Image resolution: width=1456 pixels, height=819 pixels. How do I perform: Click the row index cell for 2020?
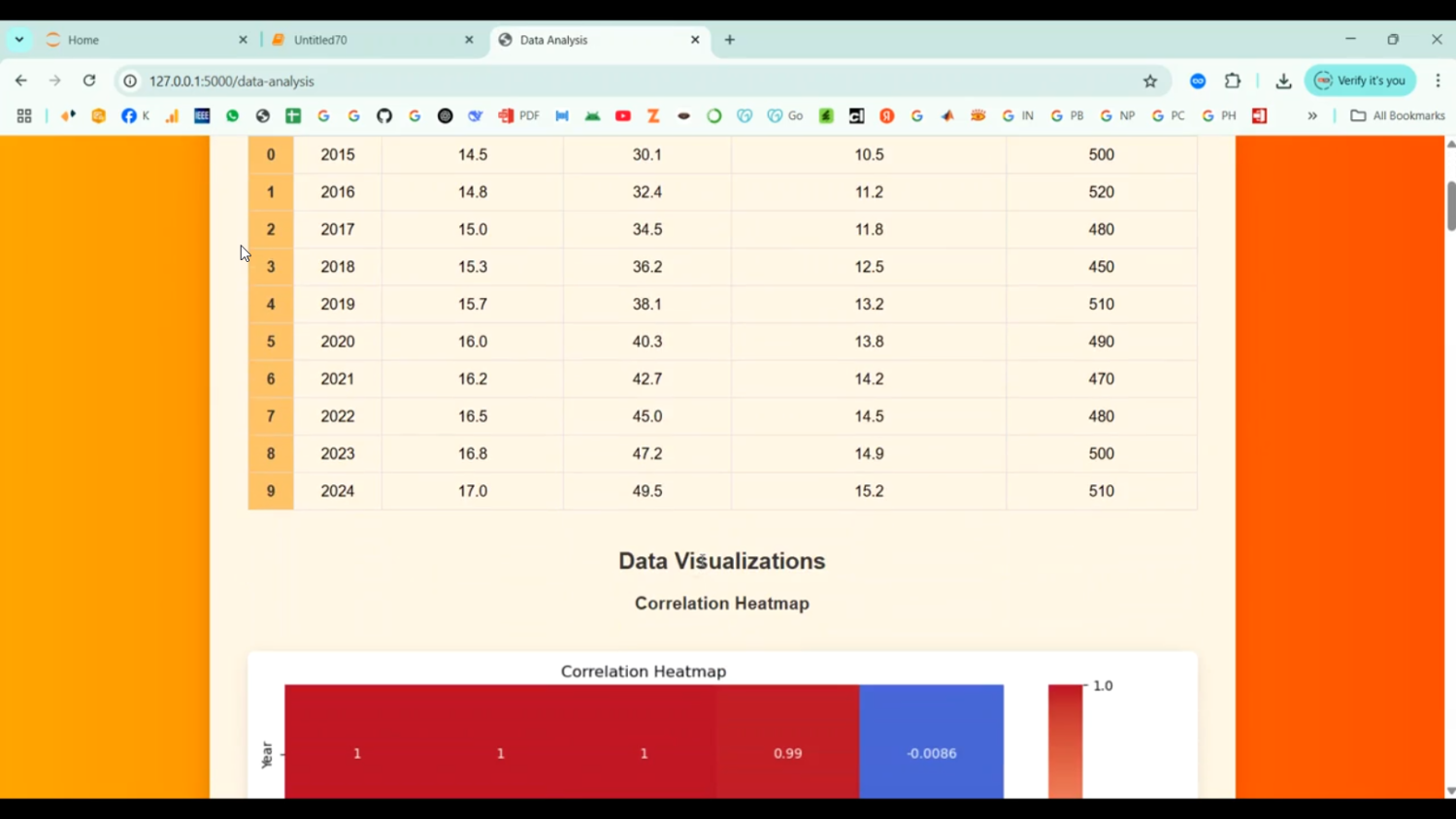[x=271, y=342]
